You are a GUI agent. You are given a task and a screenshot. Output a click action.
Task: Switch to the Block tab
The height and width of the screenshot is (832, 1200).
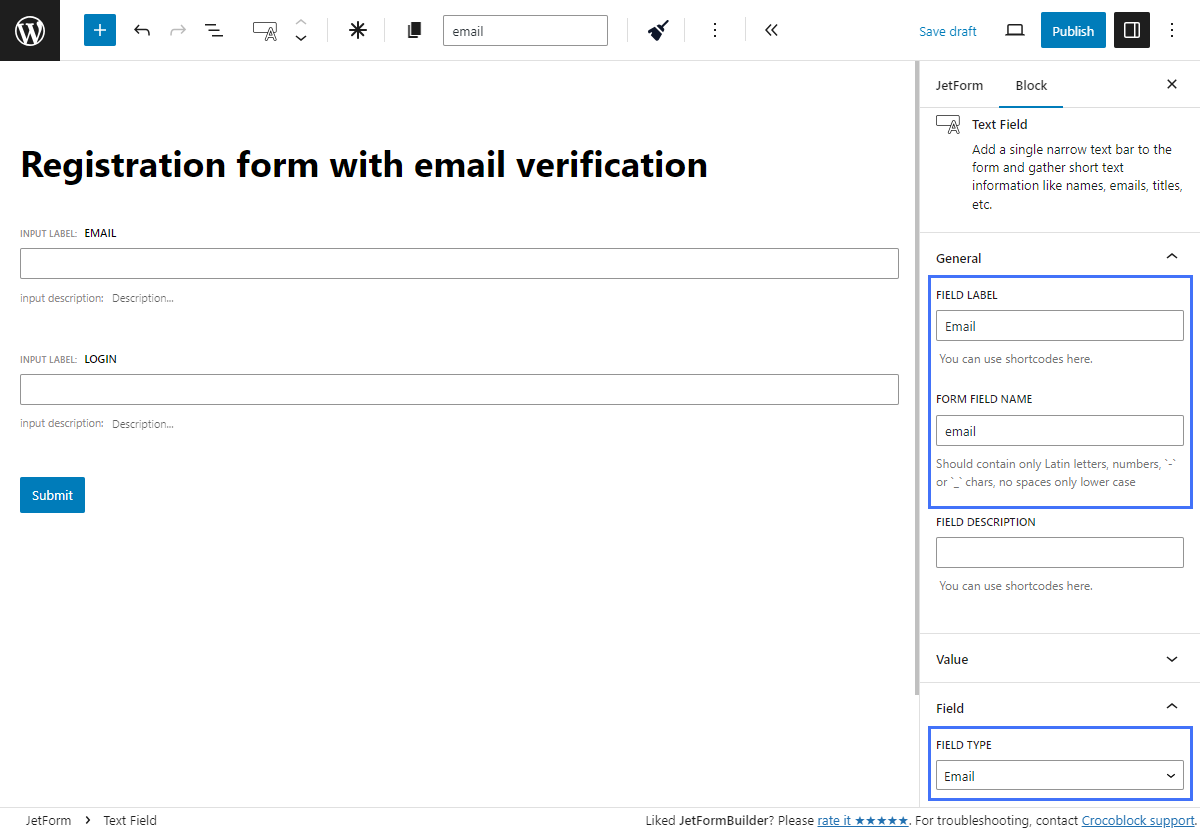(x=1030, y=85)
